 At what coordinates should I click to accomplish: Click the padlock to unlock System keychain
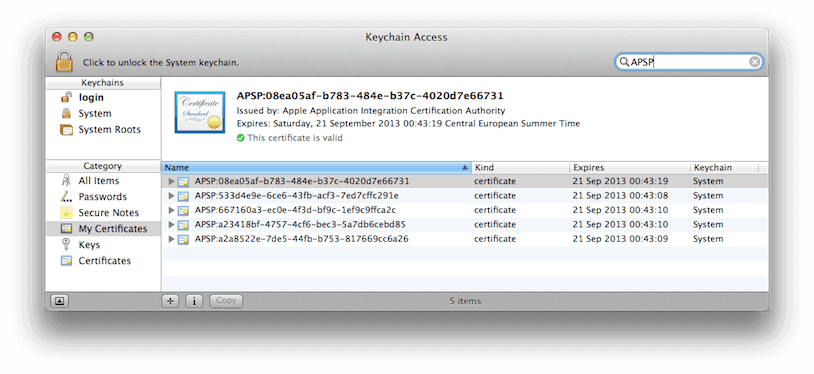click(65, 61)
